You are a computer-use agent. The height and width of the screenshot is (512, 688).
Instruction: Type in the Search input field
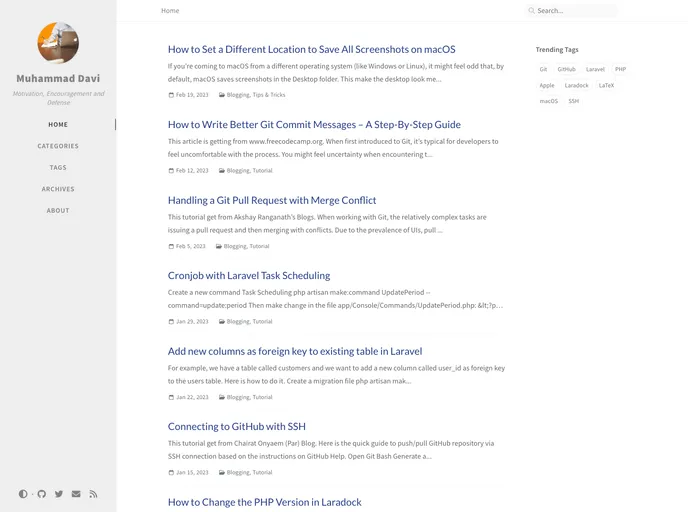coord(575,11)
